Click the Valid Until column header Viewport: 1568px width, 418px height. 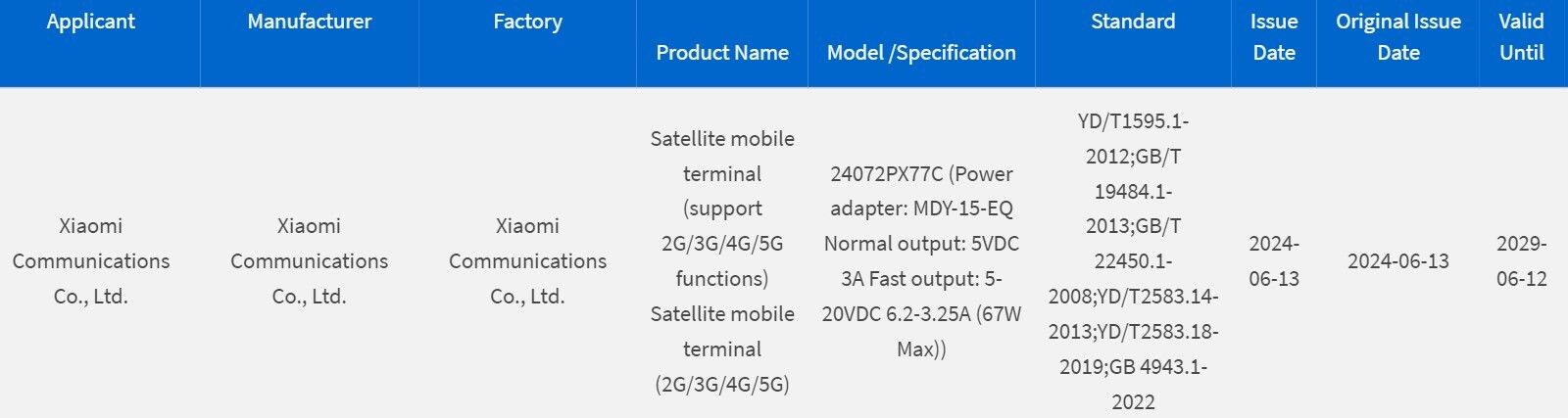pos(1521,37)
